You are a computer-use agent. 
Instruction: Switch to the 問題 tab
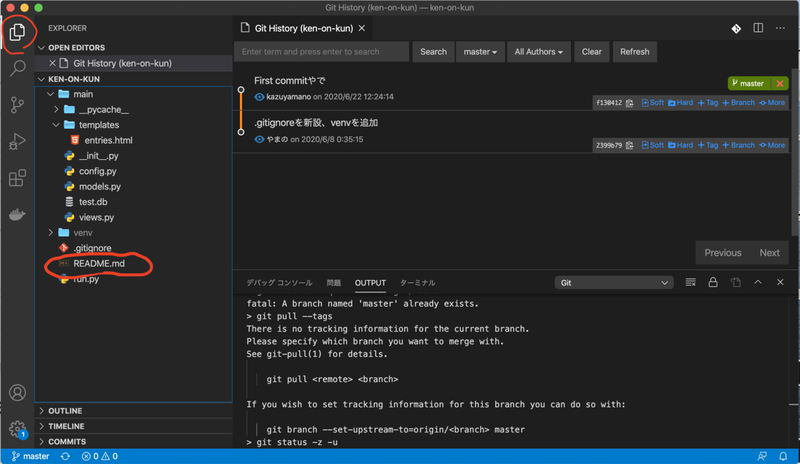[333, 283]
